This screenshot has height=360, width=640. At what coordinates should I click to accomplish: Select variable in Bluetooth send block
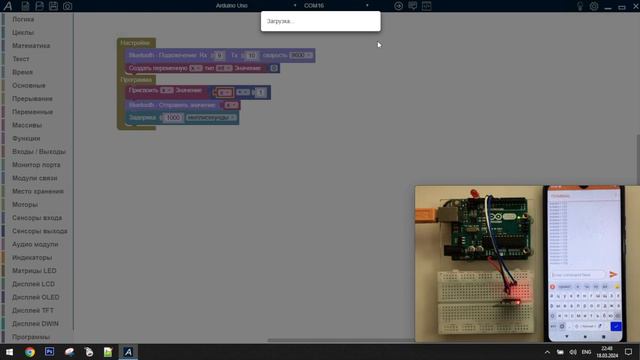coord(231,105)
